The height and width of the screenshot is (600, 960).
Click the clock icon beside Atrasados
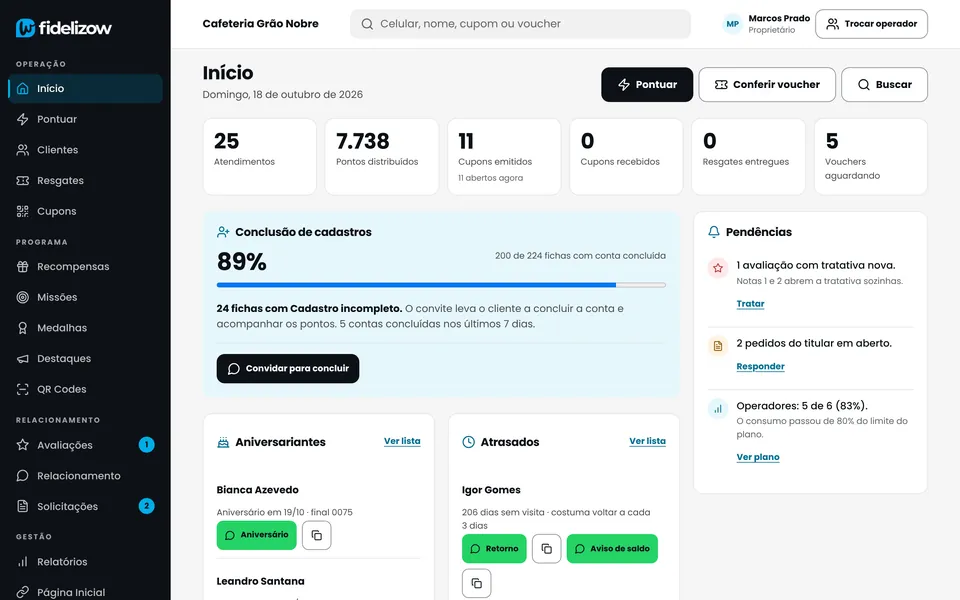(x=468, y=442)
